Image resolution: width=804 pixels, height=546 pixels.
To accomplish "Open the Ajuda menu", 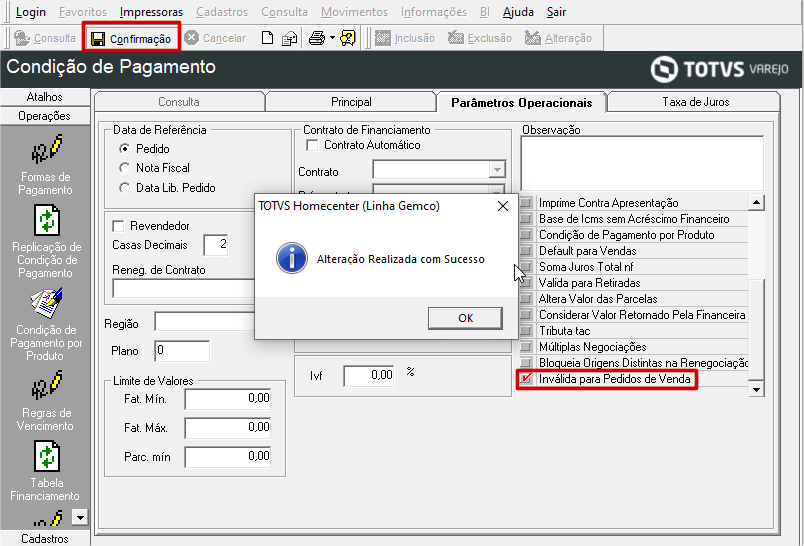I will [518, 12].
